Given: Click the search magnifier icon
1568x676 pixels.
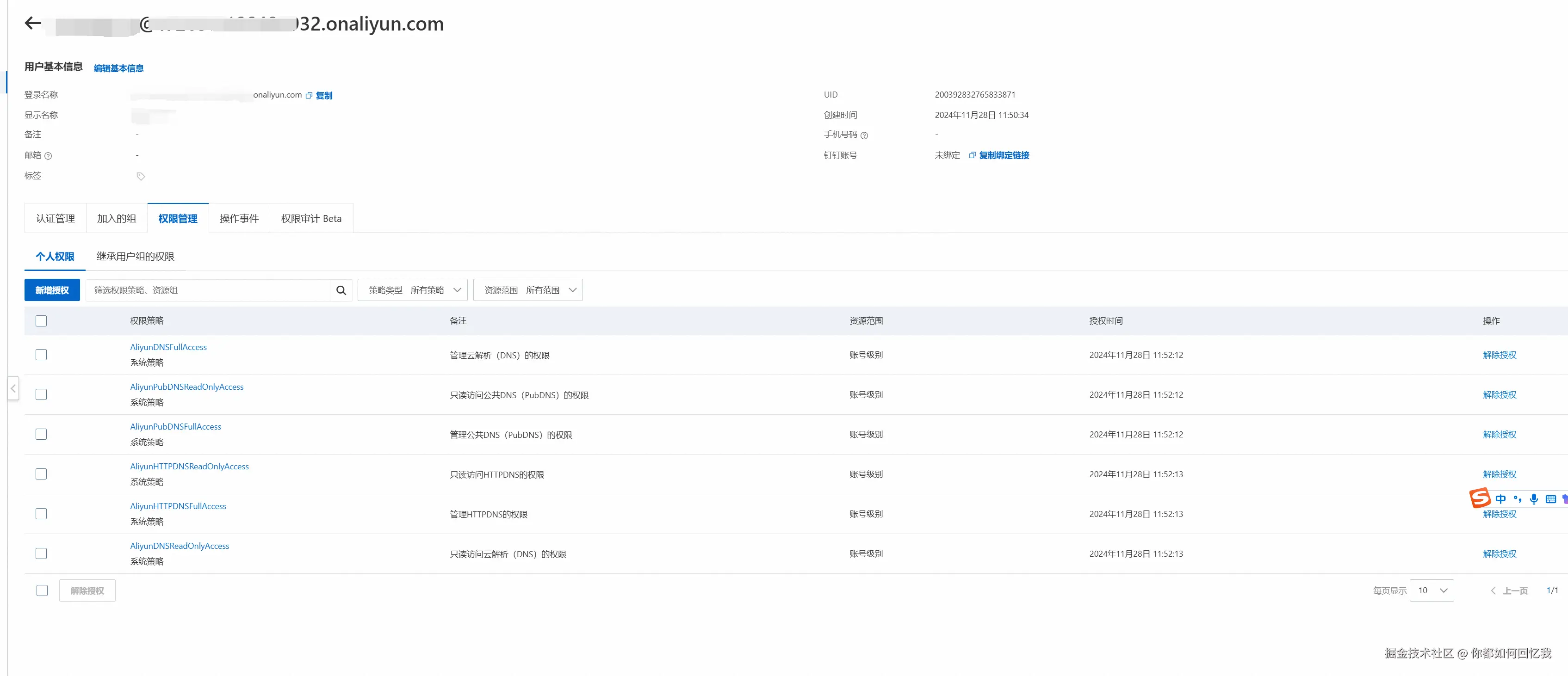Looking at the screenshot, I should tap(341, 290).
